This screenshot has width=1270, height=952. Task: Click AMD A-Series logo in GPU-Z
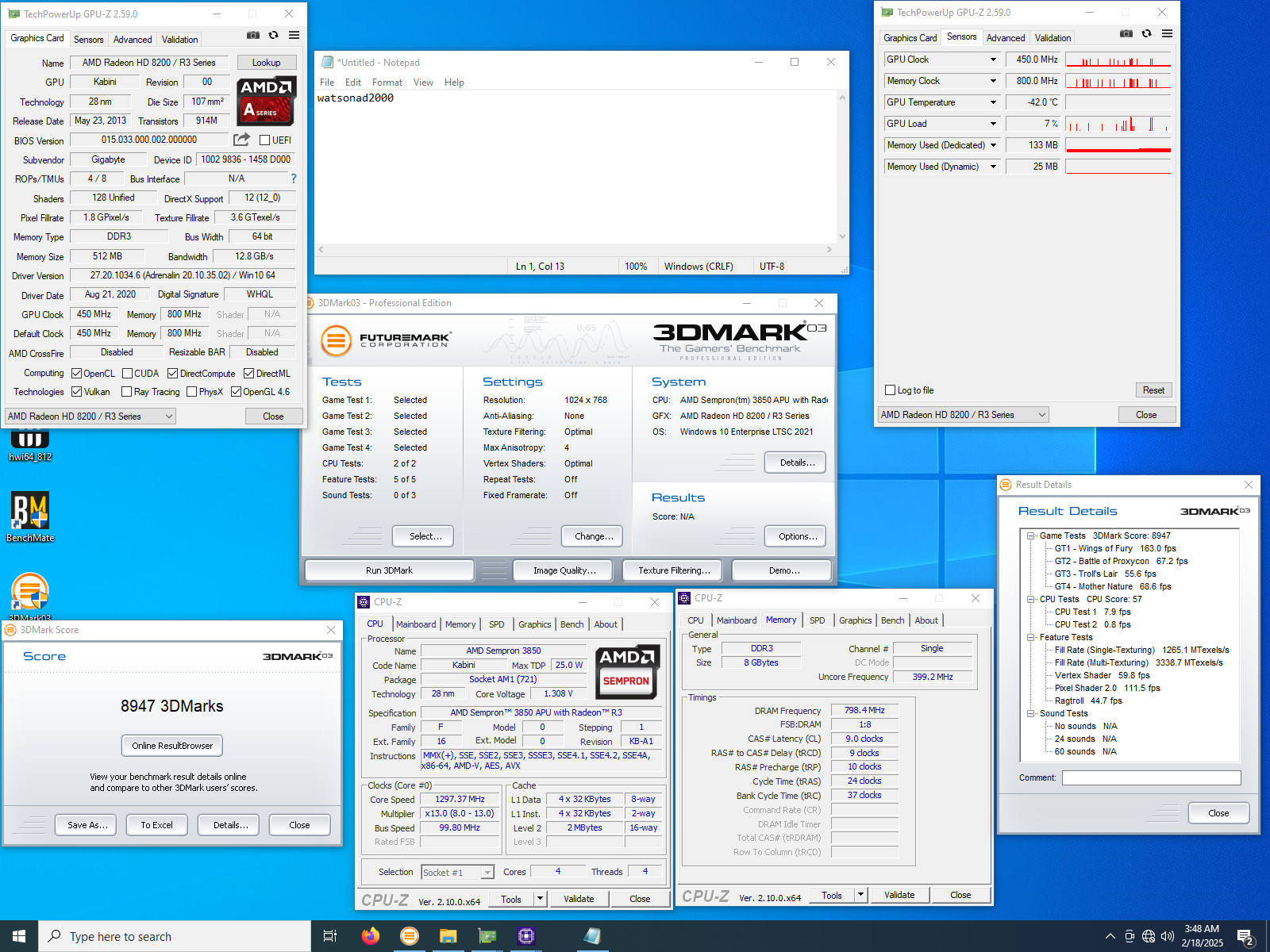click(267, 101)
